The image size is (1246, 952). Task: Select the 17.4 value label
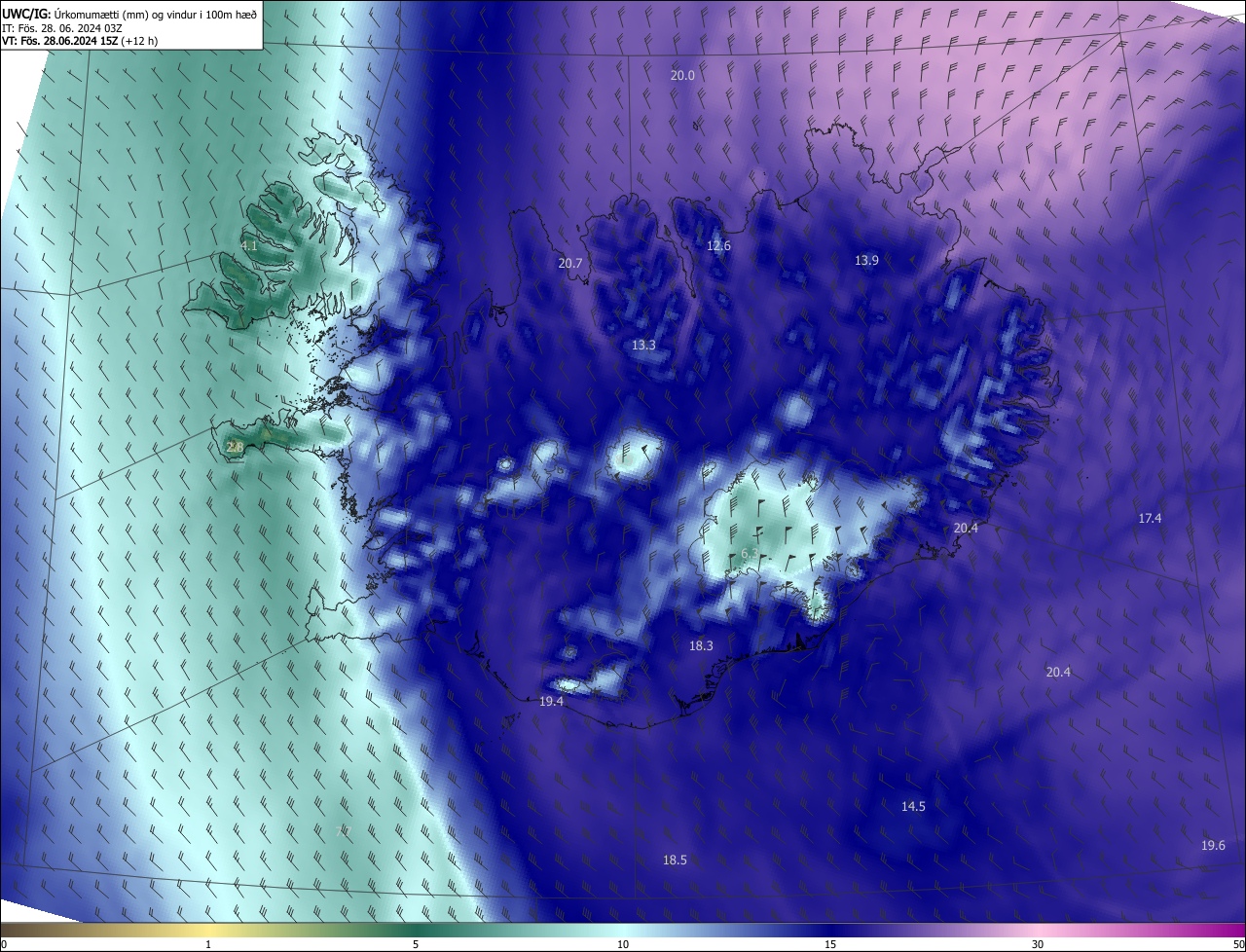click(x=1150, y=519)
